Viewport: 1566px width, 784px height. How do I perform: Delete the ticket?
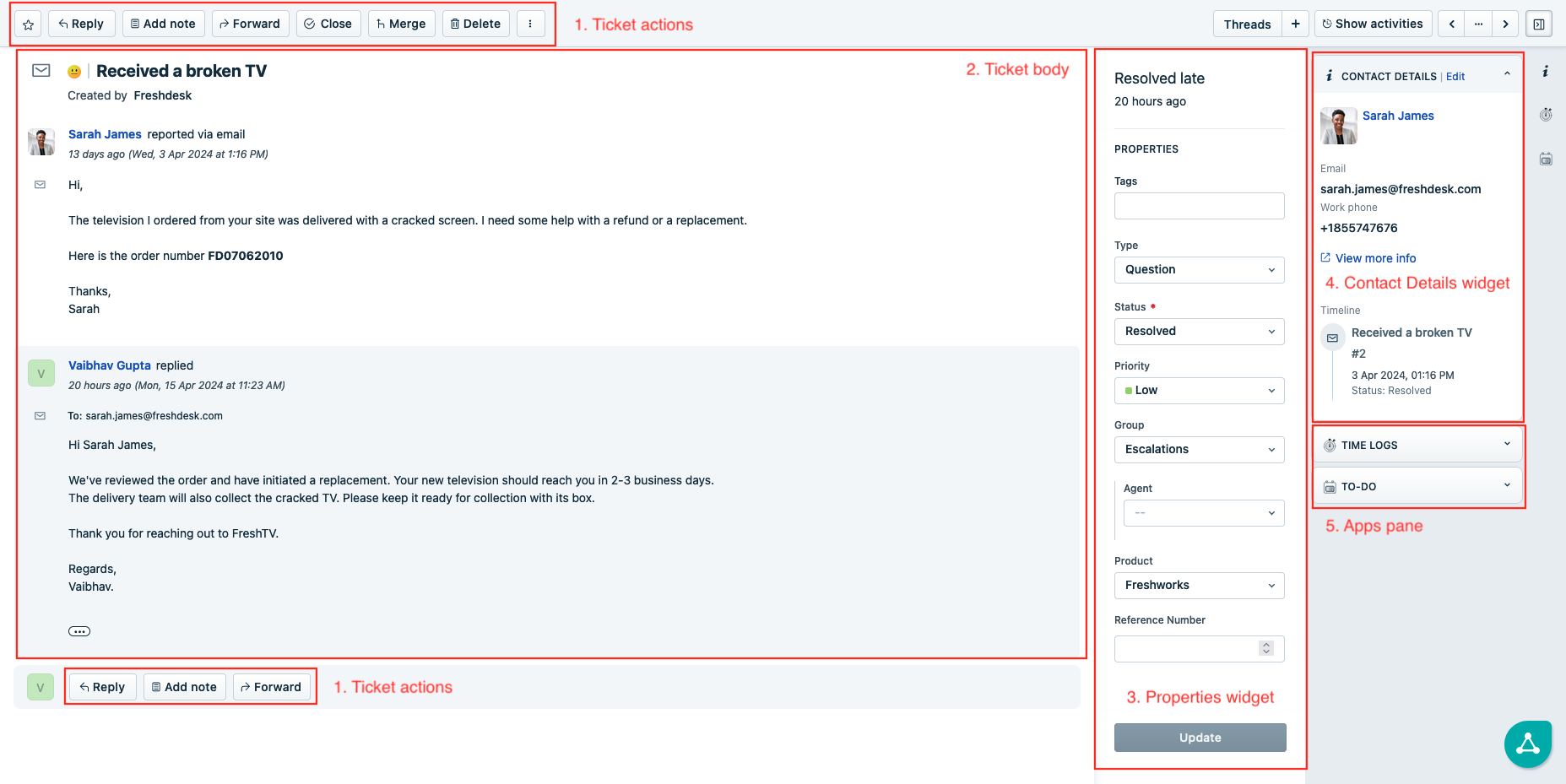click(476, 24)
